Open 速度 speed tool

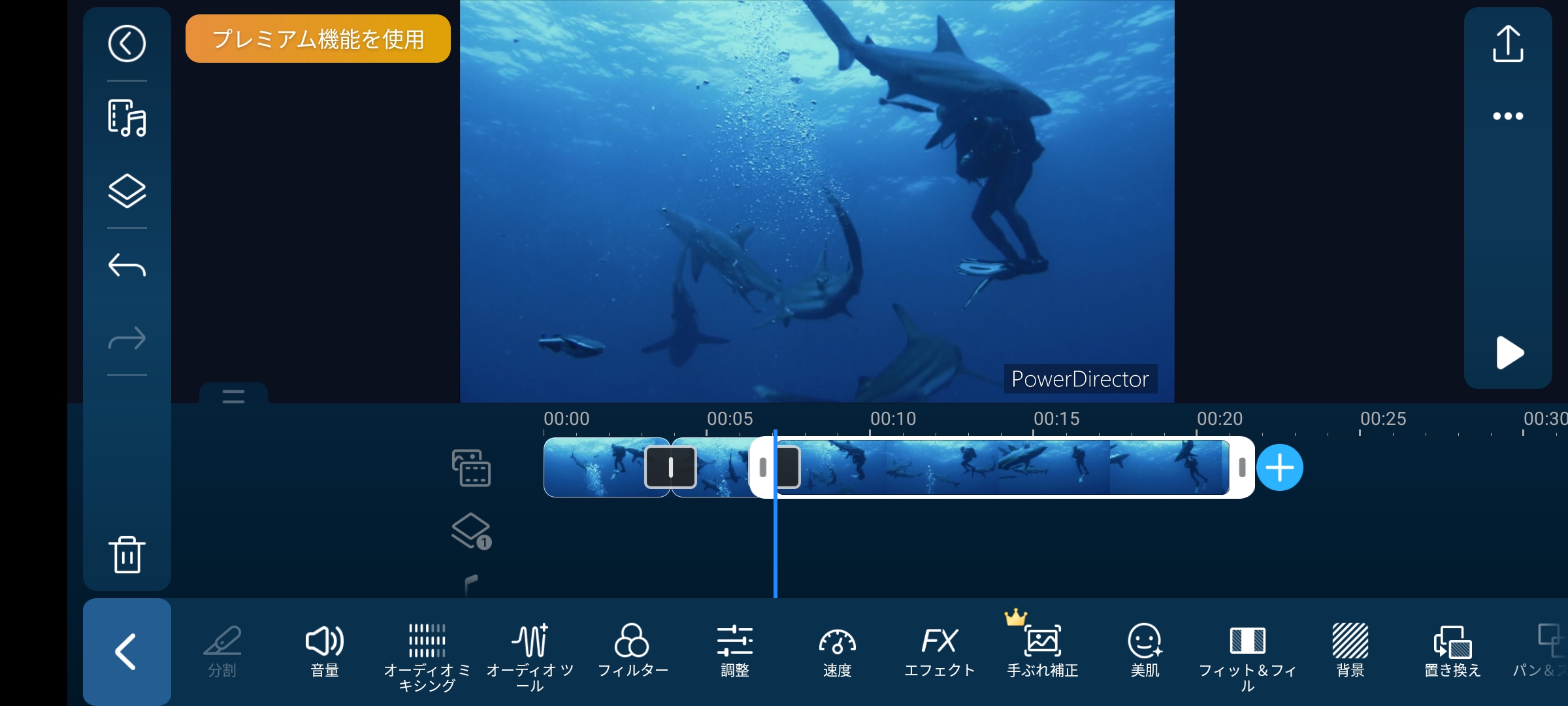[x=837, y=650]
